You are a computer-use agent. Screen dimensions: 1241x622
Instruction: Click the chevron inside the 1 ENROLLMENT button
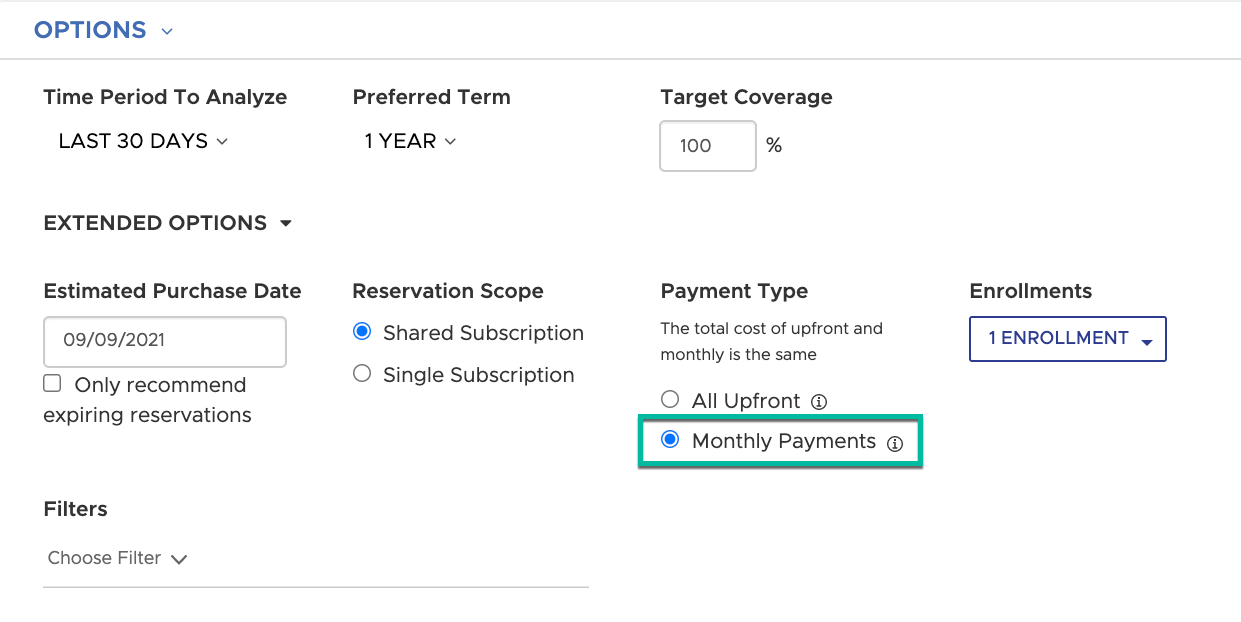pyautogui.click(x=1146, y=339)
